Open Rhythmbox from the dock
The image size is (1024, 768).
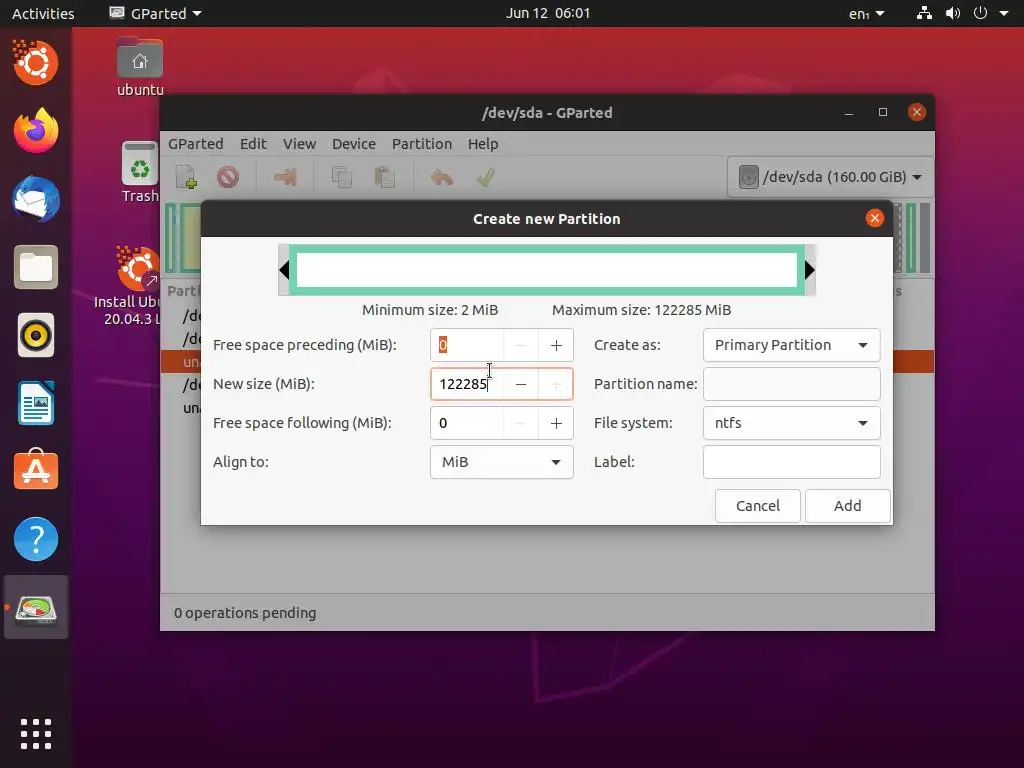tap(36, 336)
